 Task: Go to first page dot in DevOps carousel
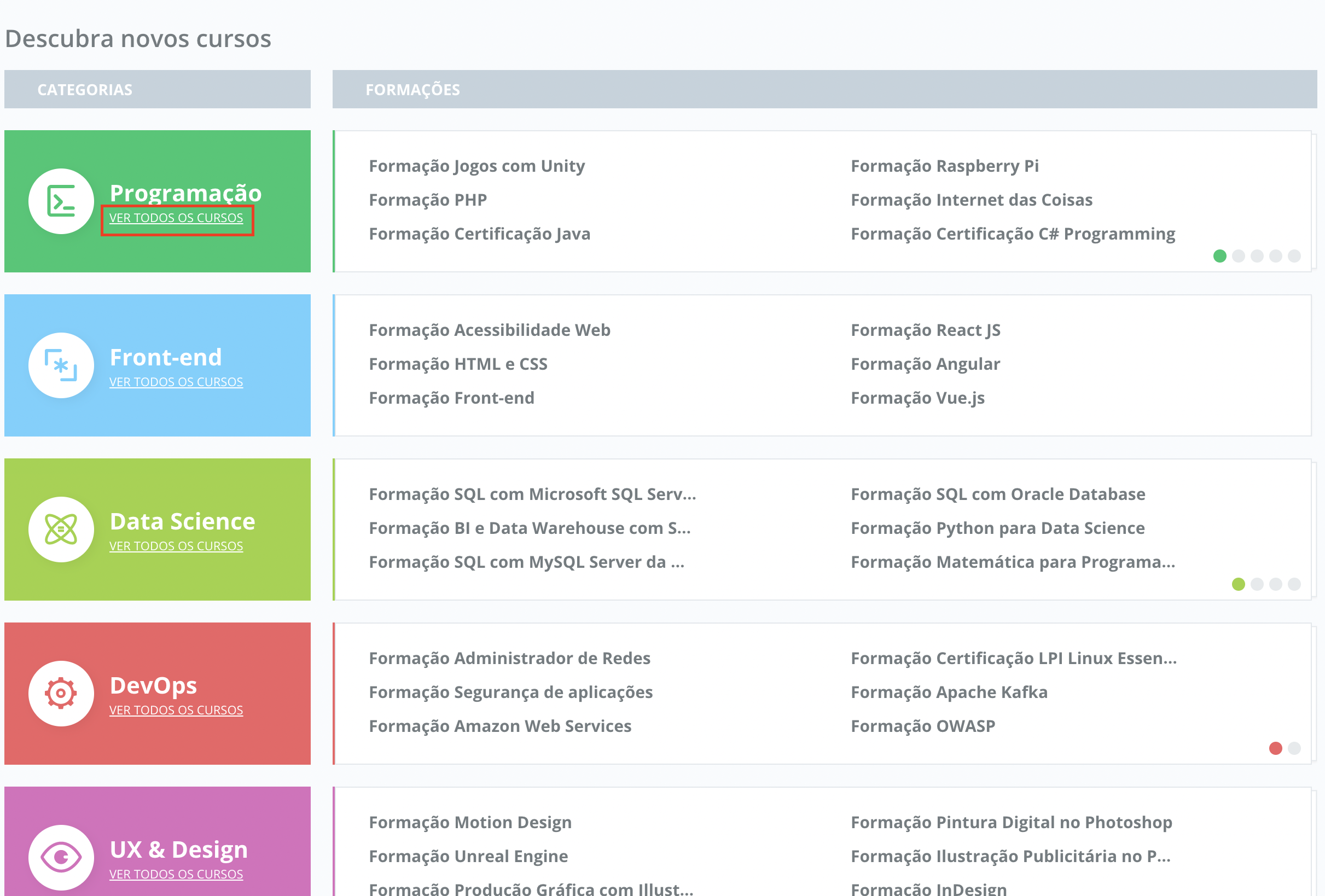click(1276, 748)
